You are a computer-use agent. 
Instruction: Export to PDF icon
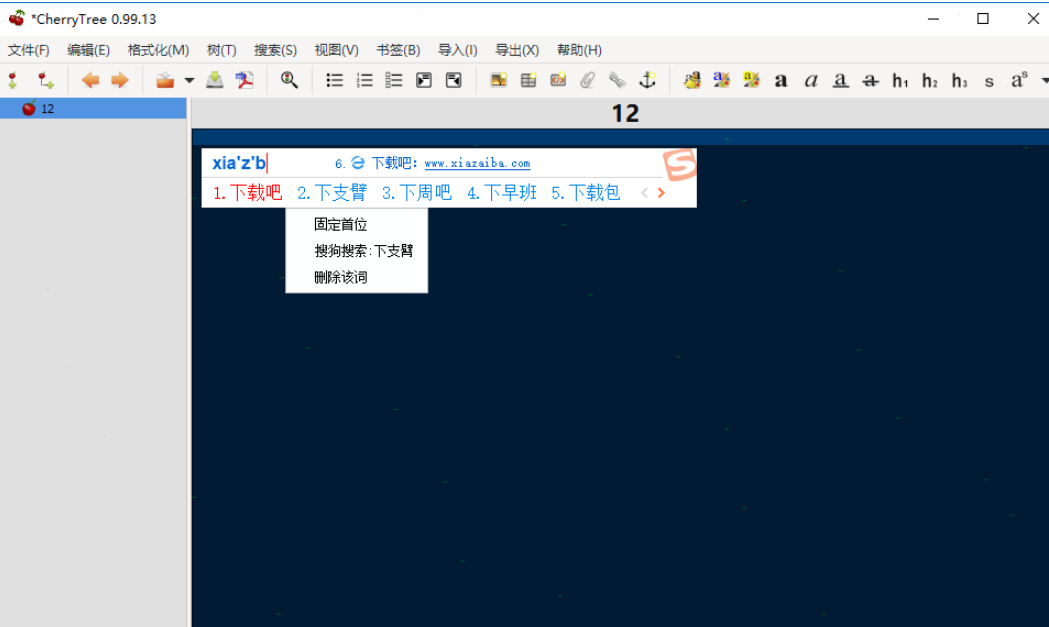(x=244, y=80)
